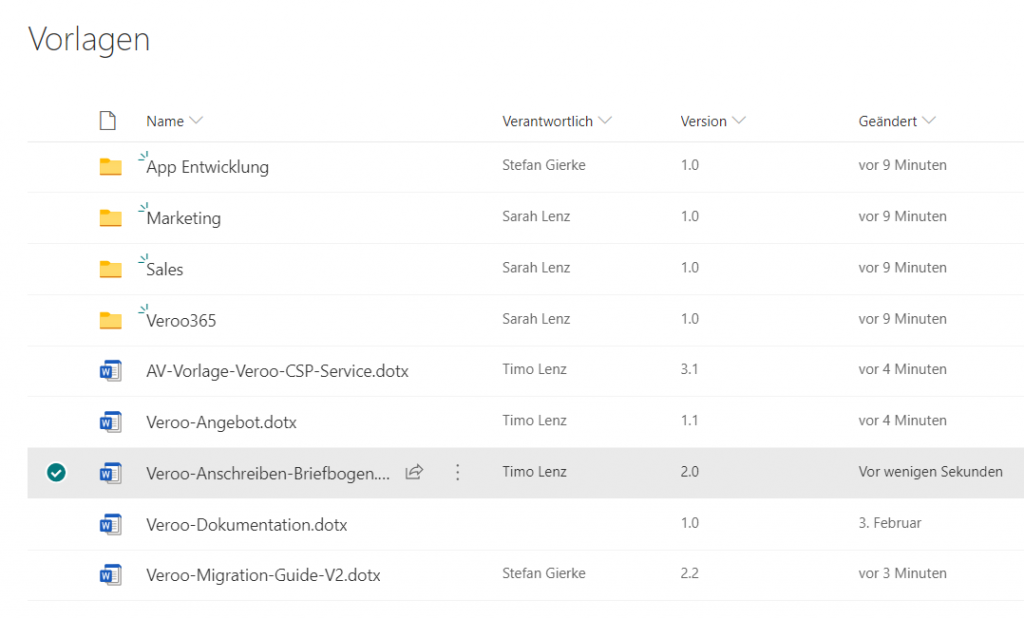Image resolution: width=1024 pixels, height=618 pixels.
Task: Click Word icon beside Veroo-Migration-Guide-V2.dotx
Action: point(110,575)
